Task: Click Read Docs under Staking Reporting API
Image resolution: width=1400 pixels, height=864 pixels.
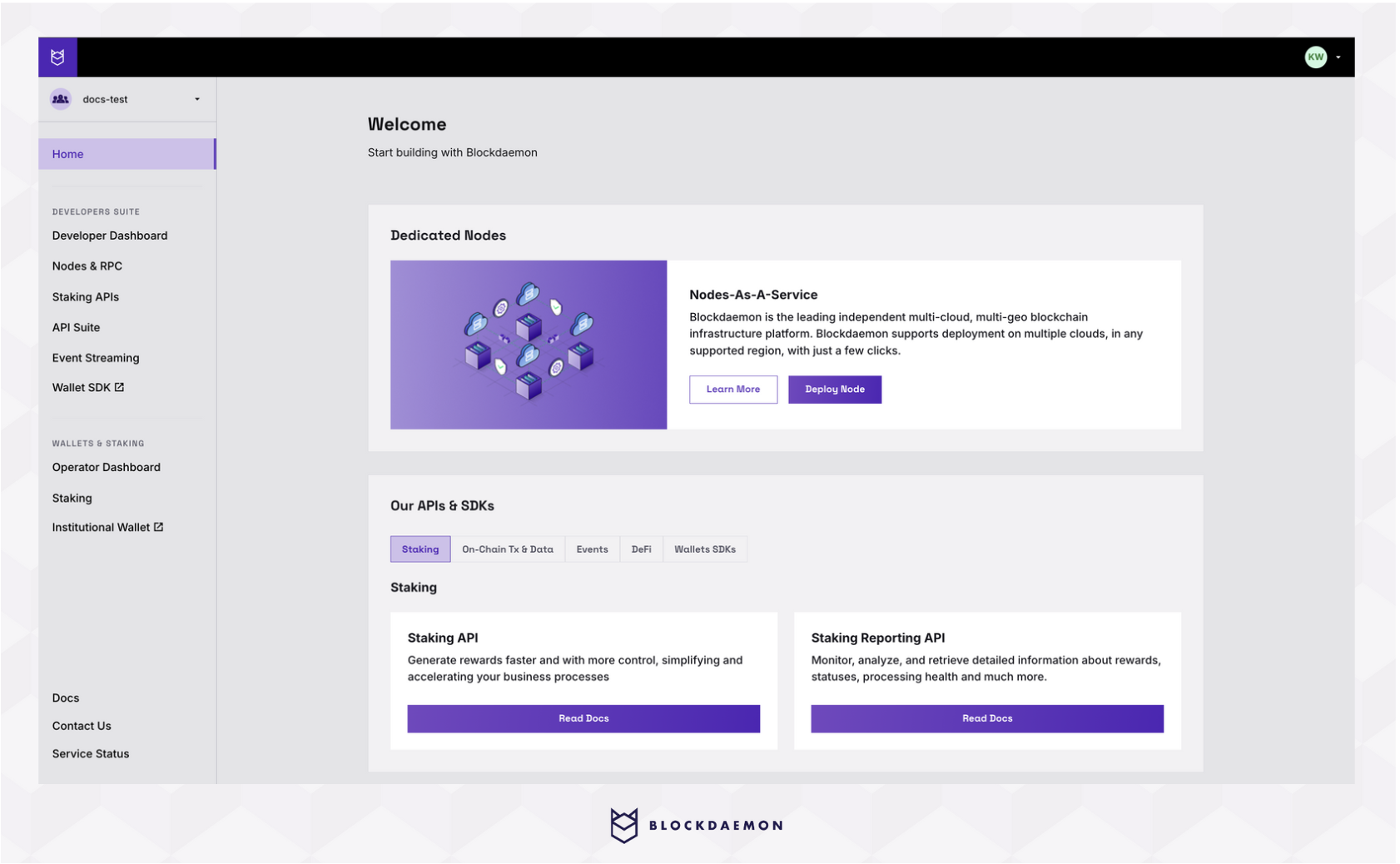Action: click(987, 718)
